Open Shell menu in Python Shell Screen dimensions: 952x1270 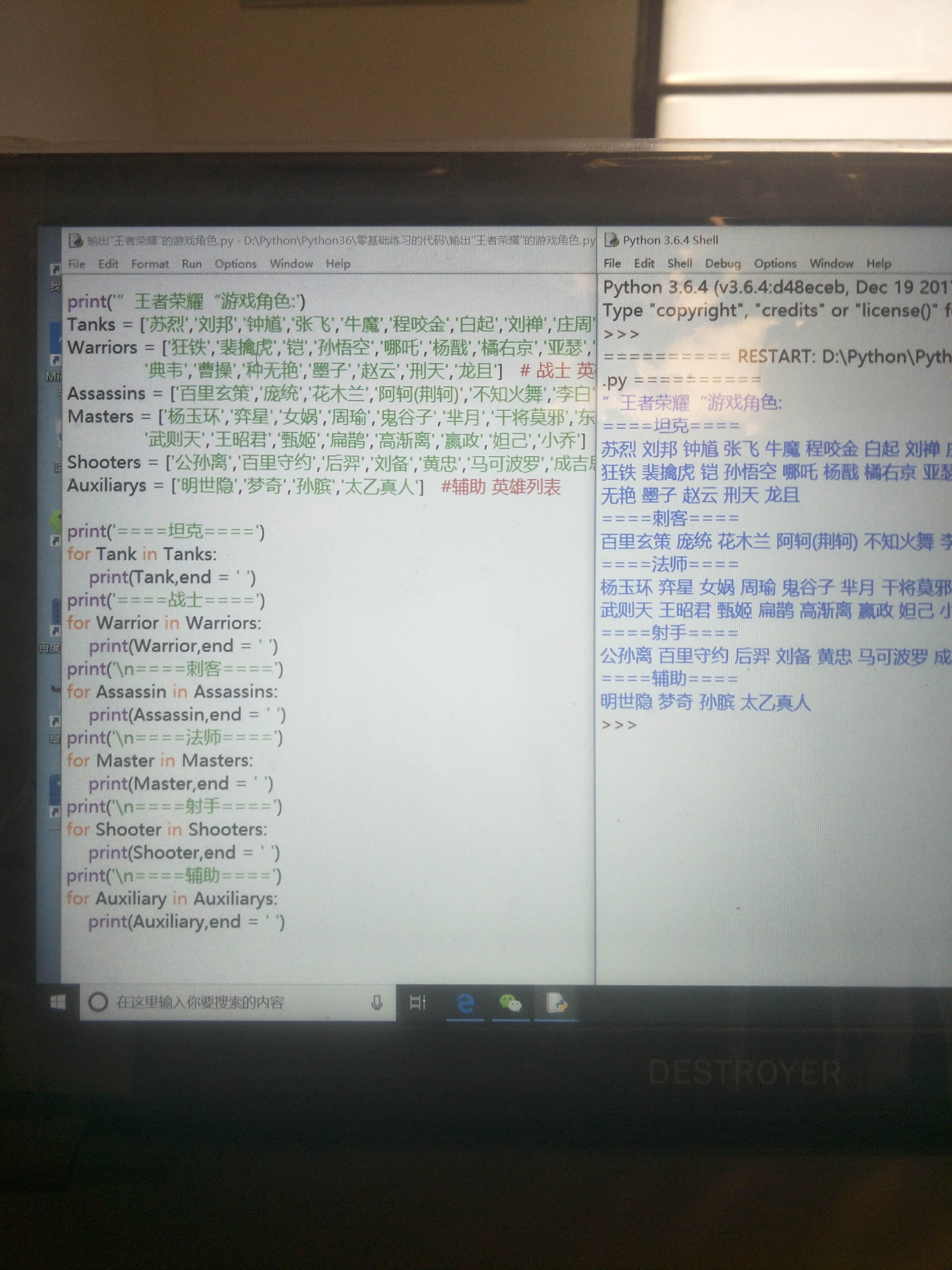pos(679,263)
